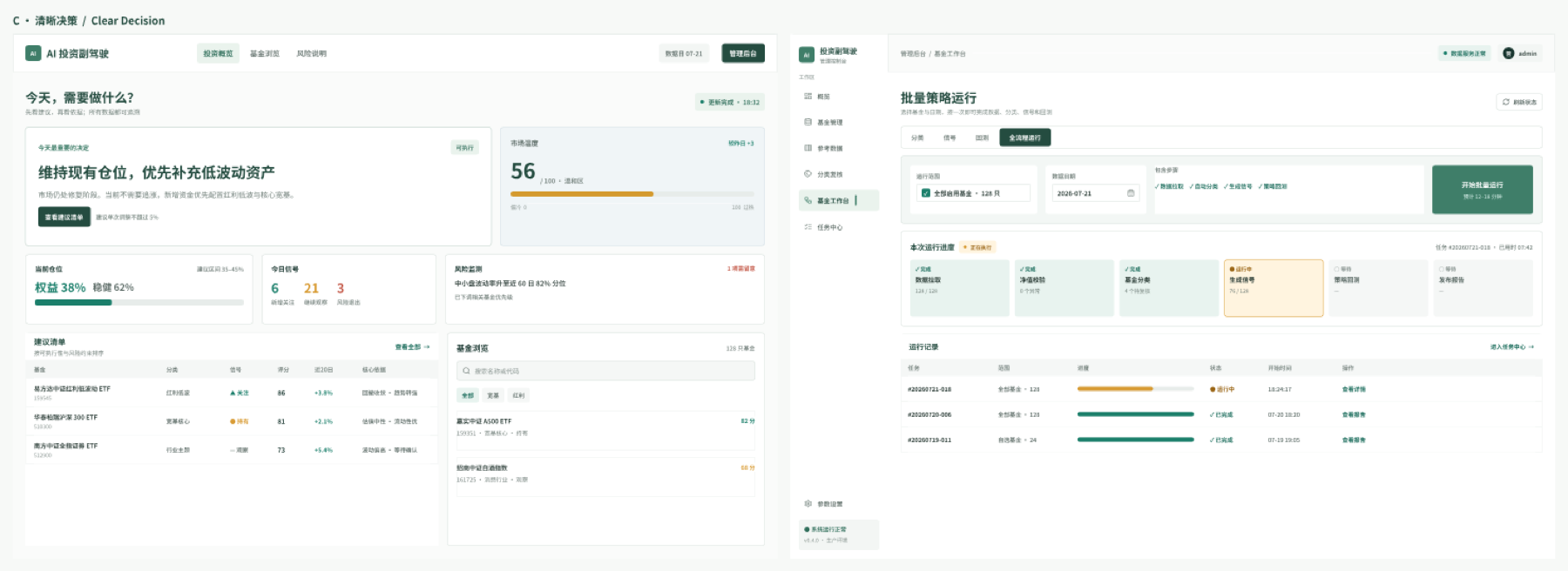This screenshot has height=571, width=1568.
Task: Click the magnifier icon in fund search box
Action: [x=466, y=371]
